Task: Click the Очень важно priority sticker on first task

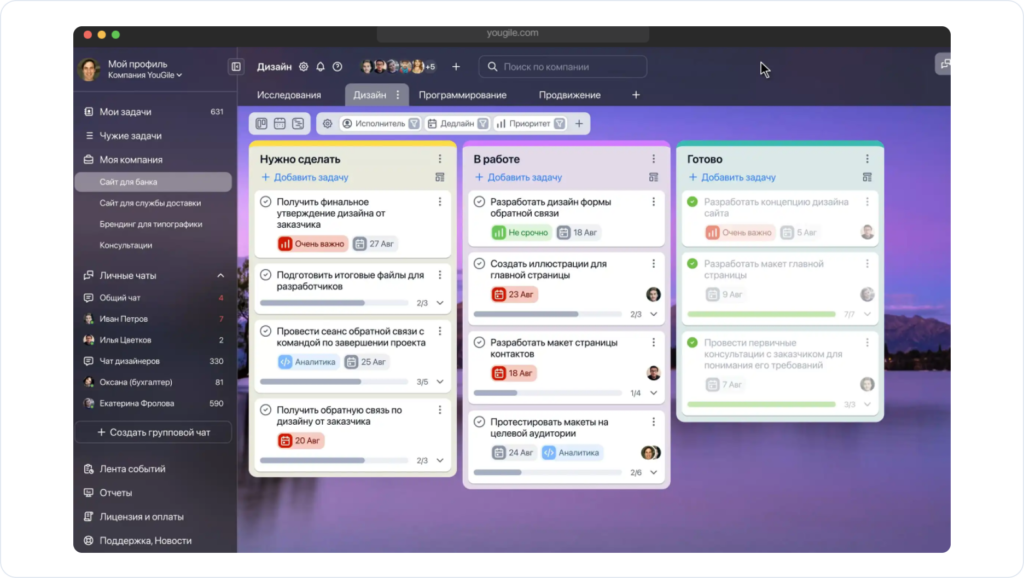Action: (312, 244)
